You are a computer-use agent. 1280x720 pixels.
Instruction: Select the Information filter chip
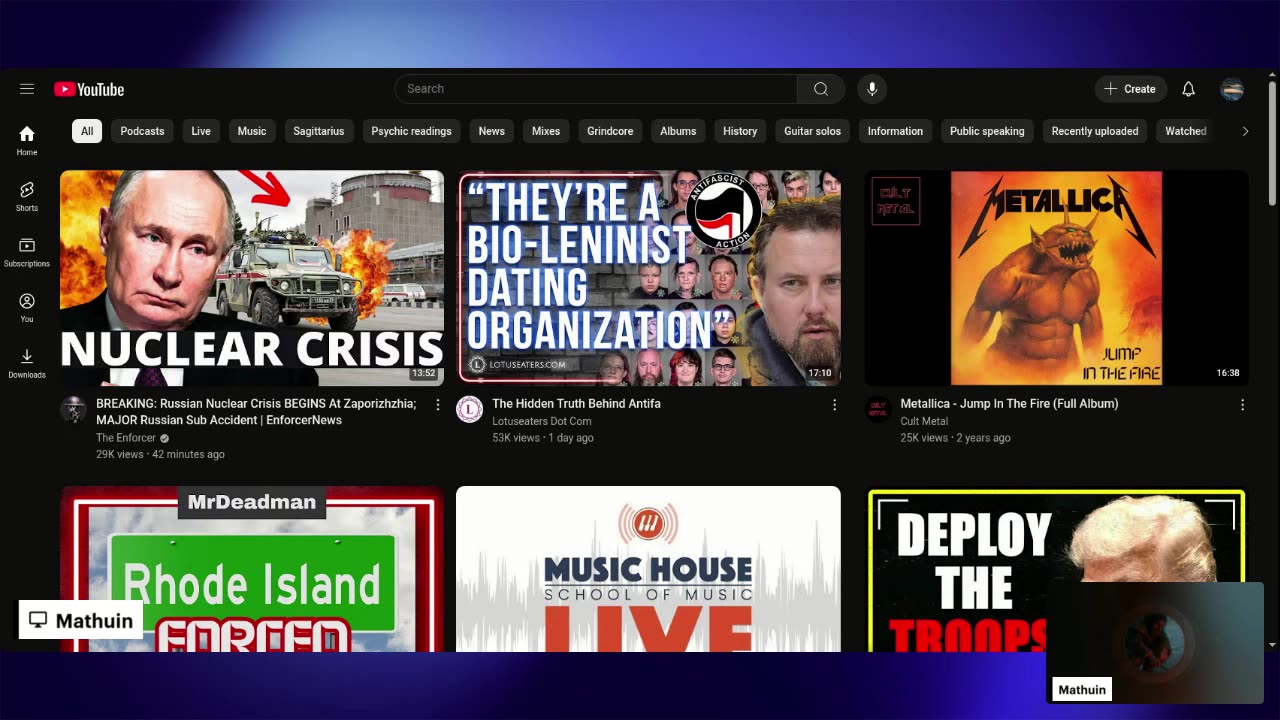pyautogui.click(x=895, y=131)
